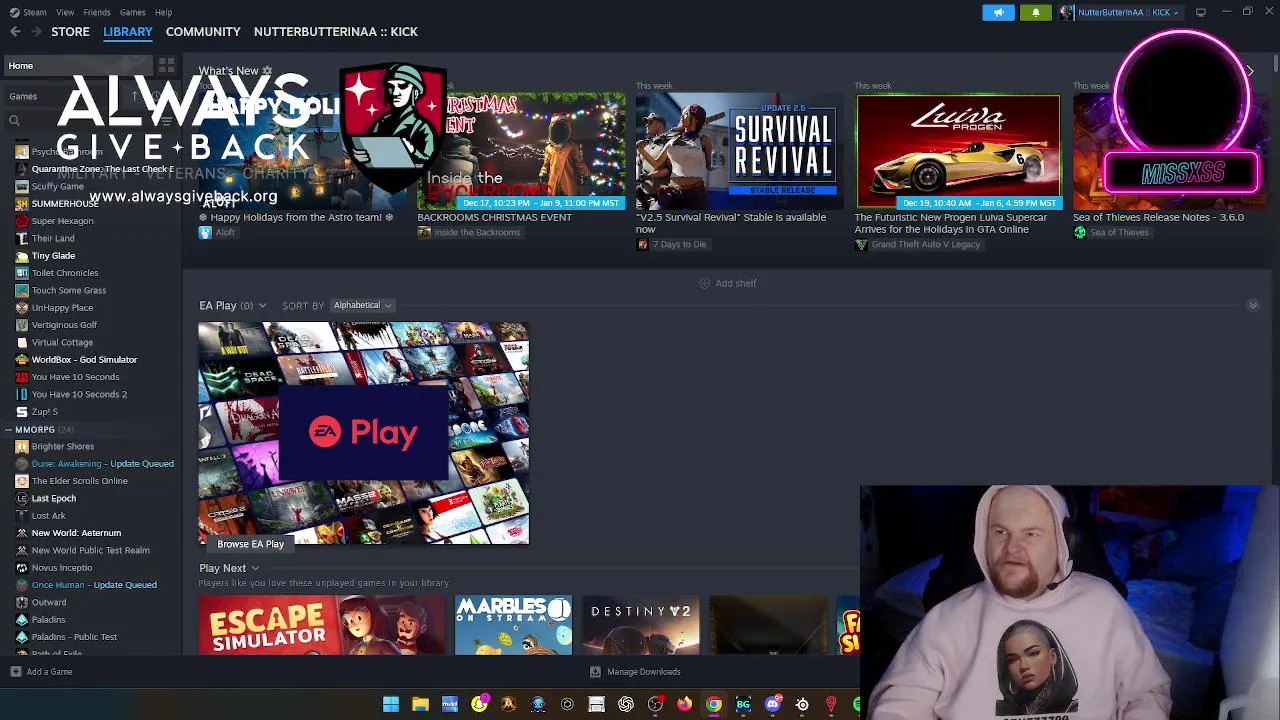
Task: Select Lost Ark in the sidebar
Action: 48,516
